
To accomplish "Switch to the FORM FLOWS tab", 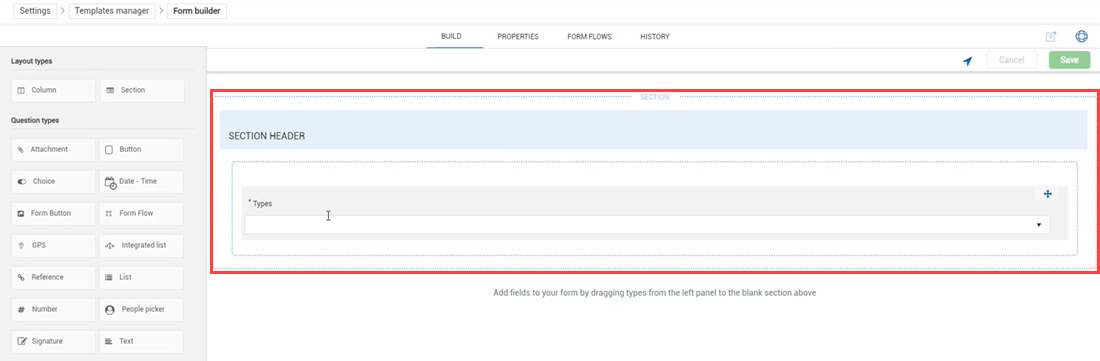I will (589, 36).
